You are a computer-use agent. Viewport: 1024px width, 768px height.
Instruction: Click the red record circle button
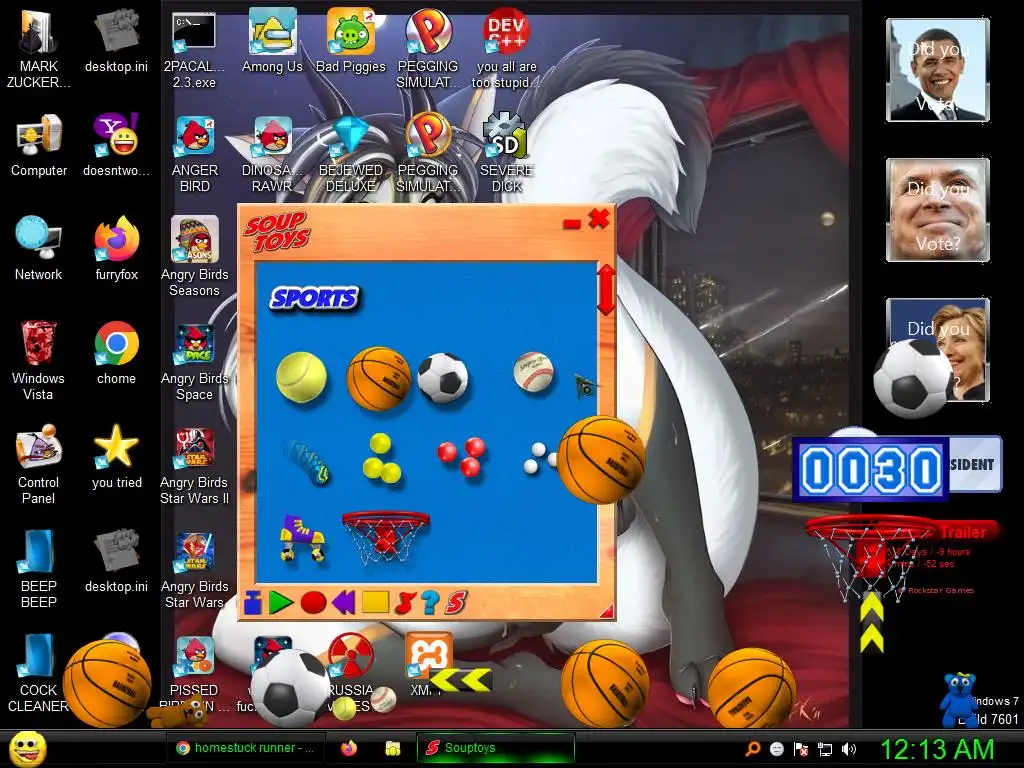click(x=313, y=602)
